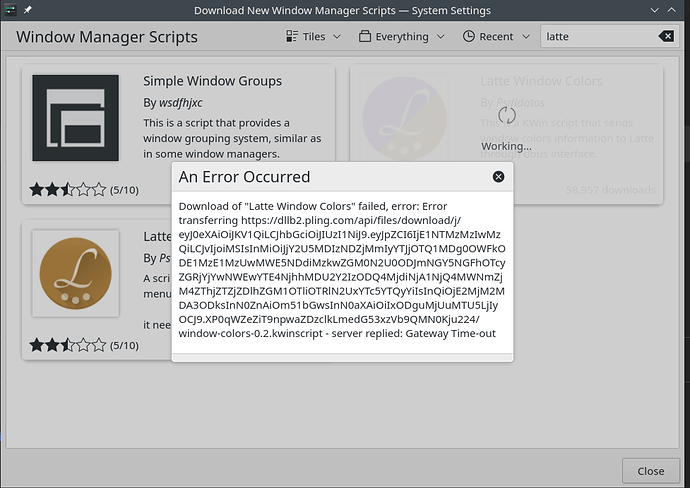Click the pin icon in title bar

[28, 10]
